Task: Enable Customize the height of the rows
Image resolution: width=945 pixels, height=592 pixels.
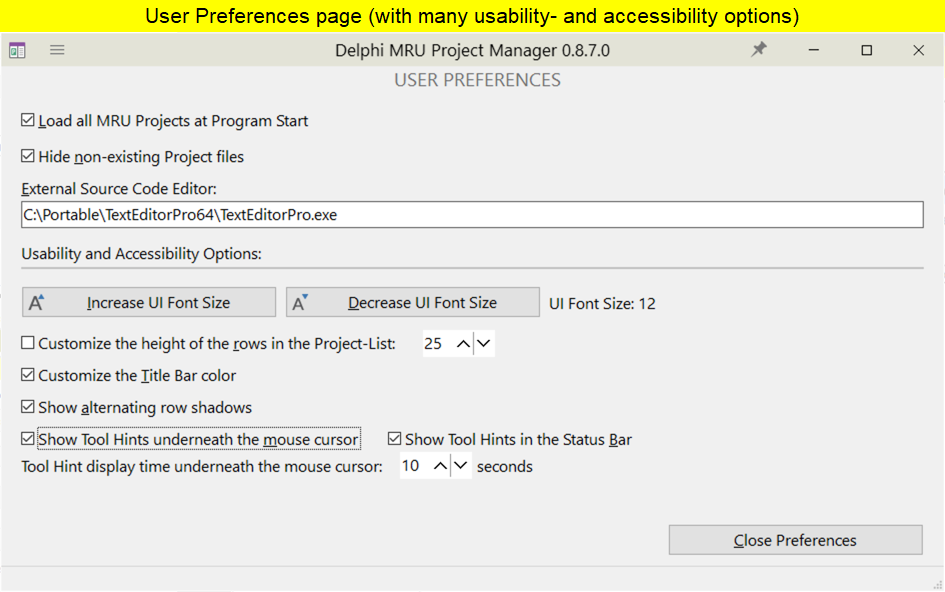Action: [x=28, y=344]
